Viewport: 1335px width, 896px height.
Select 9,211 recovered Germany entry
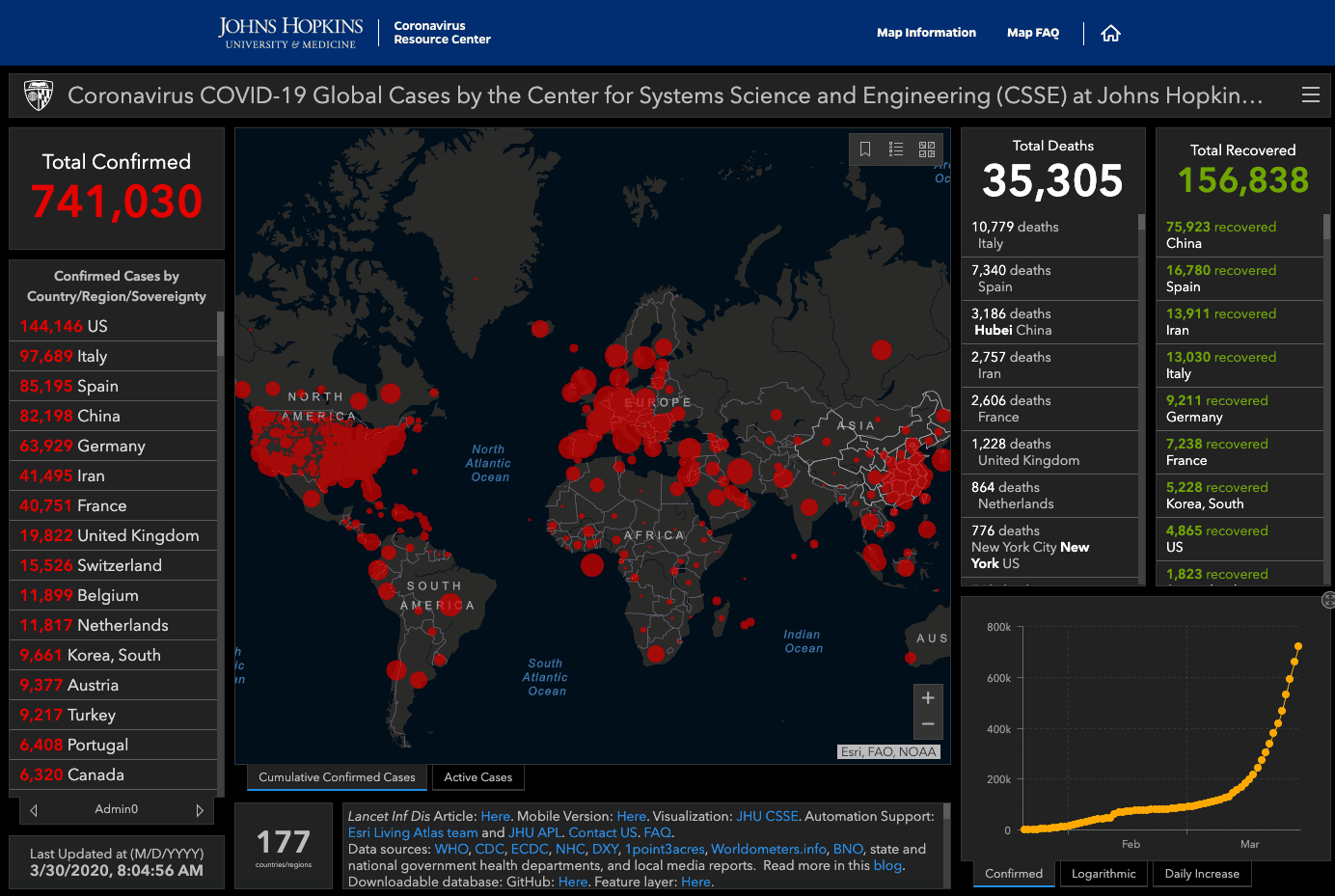click(x=1240, y=409)
